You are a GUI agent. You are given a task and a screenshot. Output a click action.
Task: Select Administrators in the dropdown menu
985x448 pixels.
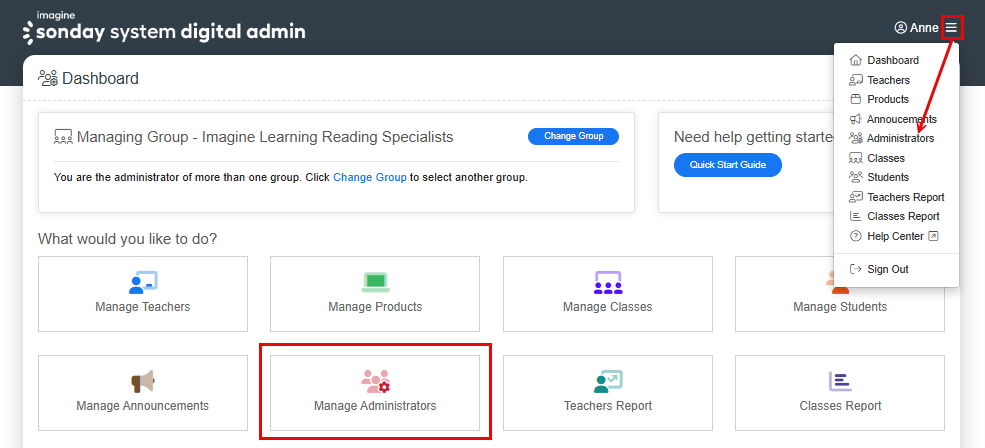pyautogui.click(x=900, y=139)
